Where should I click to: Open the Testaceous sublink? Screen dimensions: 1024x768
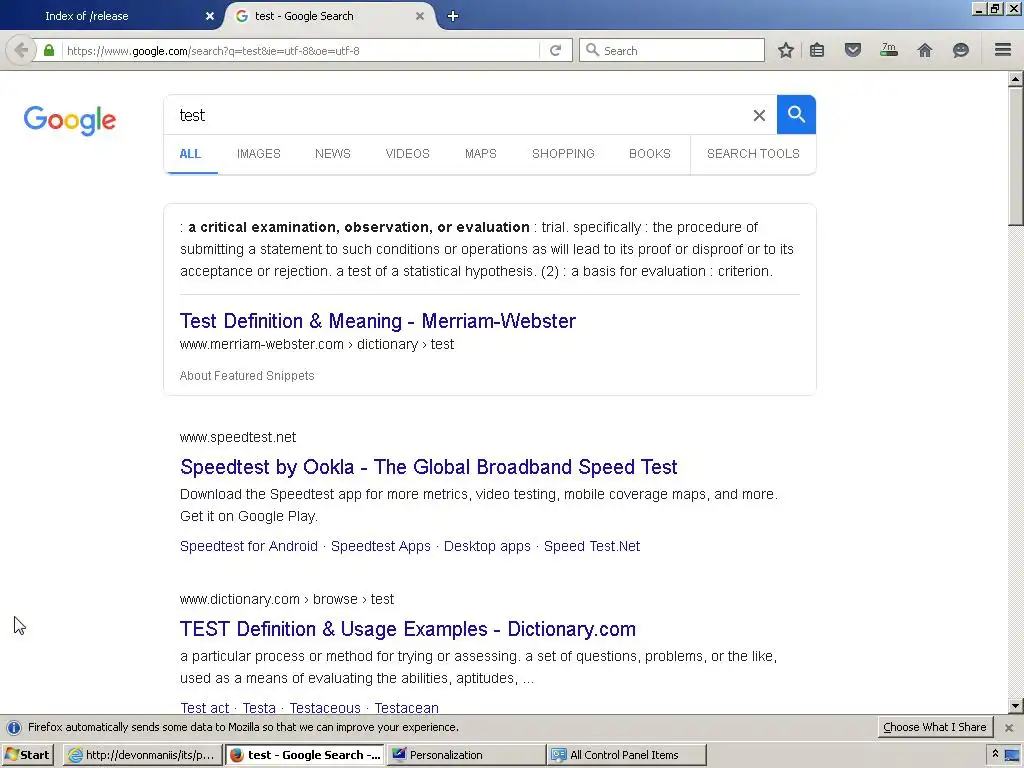click(x=325, y=708)
